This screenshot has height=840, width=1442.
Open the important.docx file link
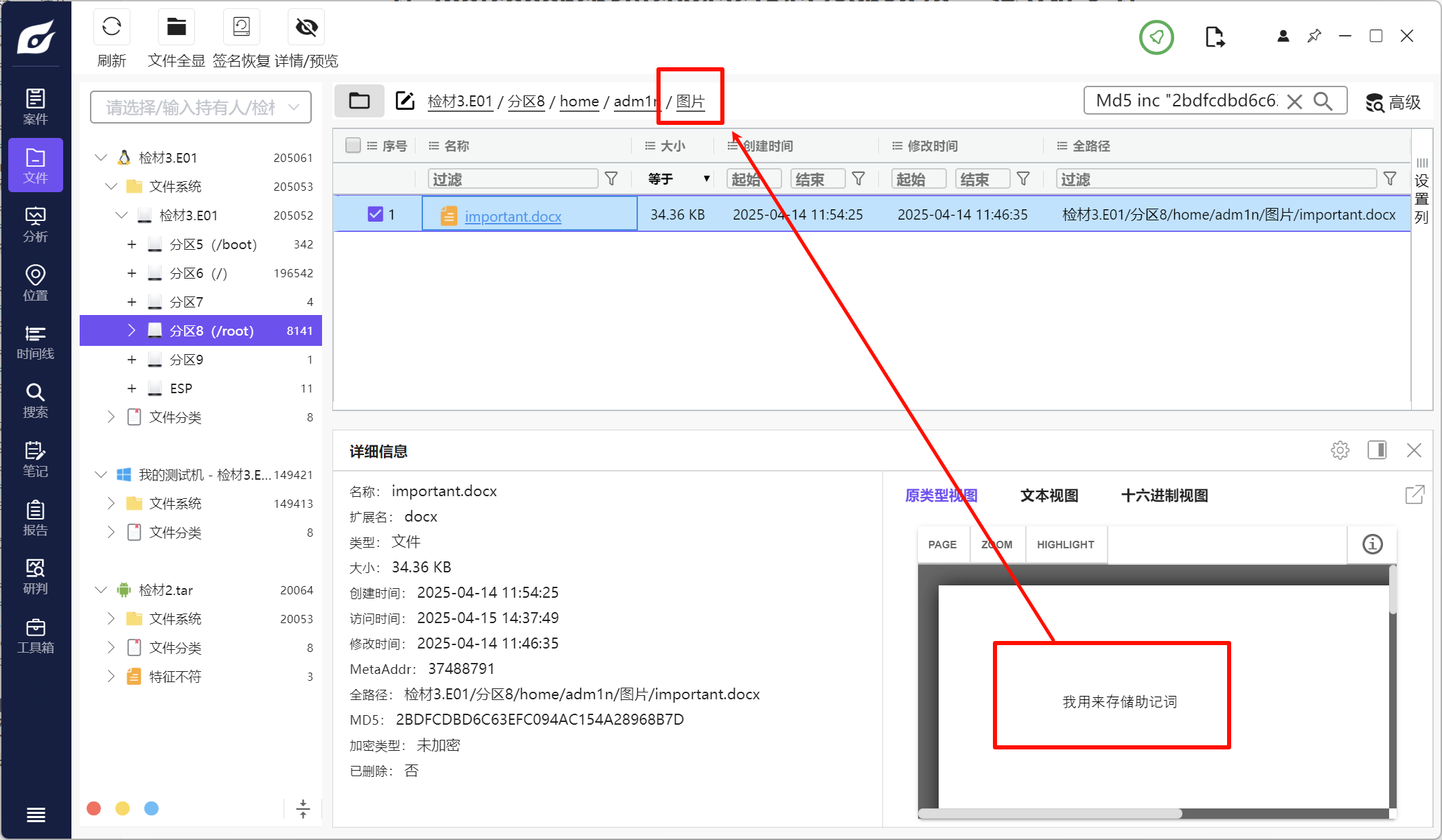513,216
